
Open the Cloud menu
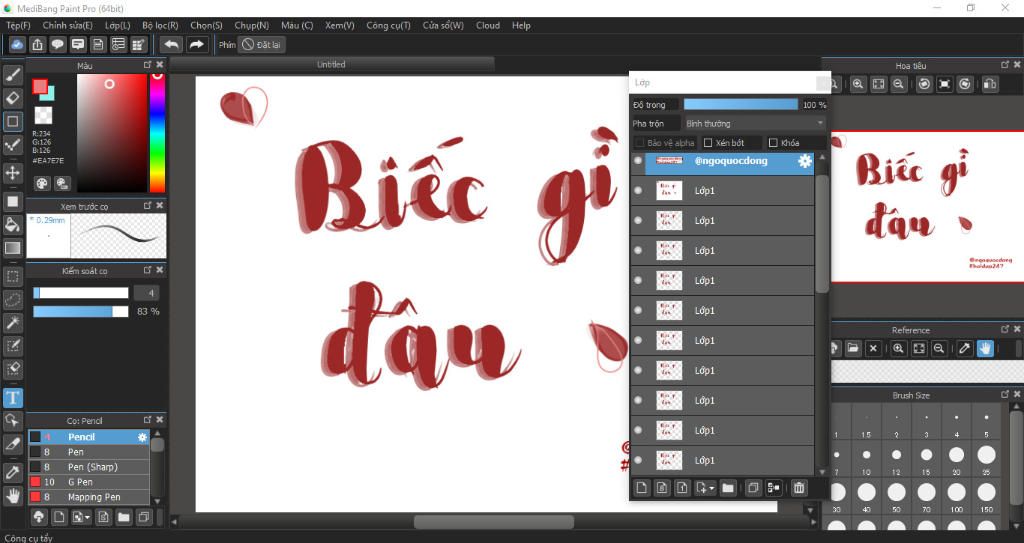tap(488, 25)
